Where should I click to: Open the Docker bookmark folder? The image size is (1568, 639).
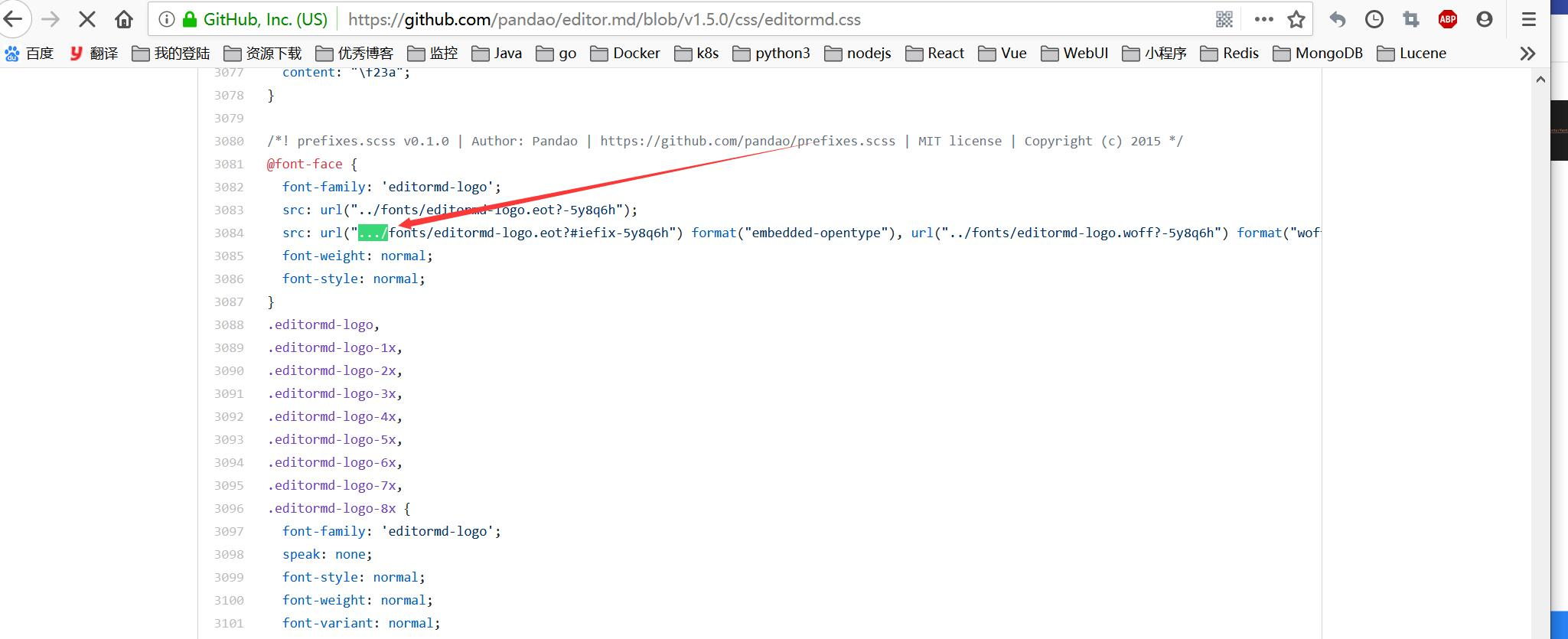coord(625,54)
